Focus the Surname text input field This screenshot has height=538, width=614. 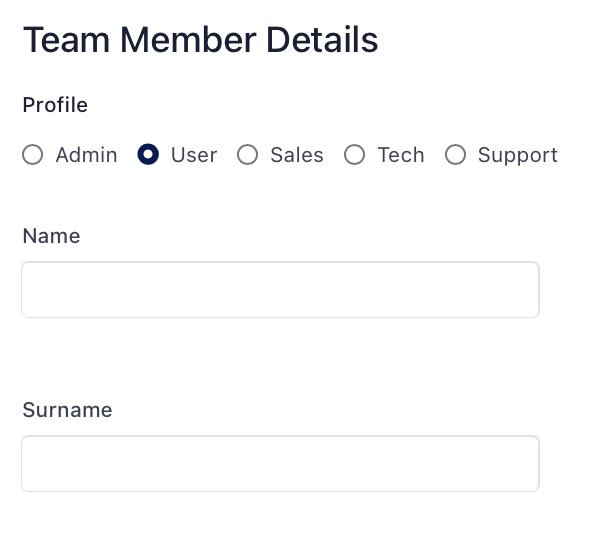[280, 463]
